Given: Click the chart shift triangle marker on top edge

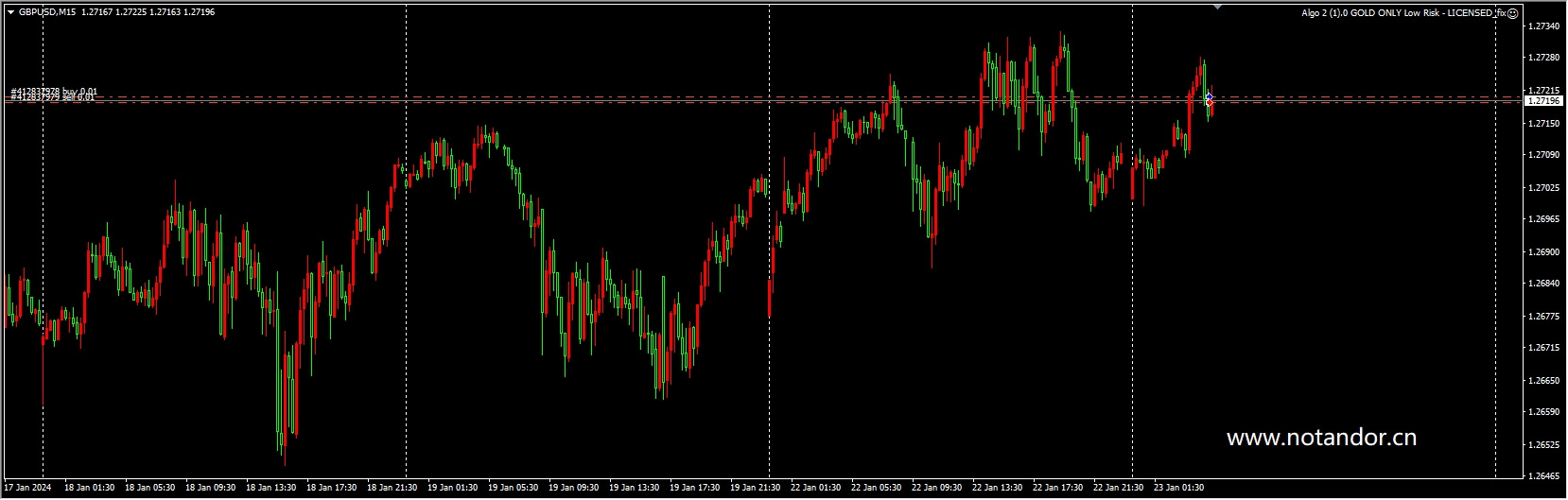Looking at the screenshot, I should coord(1218,7).
